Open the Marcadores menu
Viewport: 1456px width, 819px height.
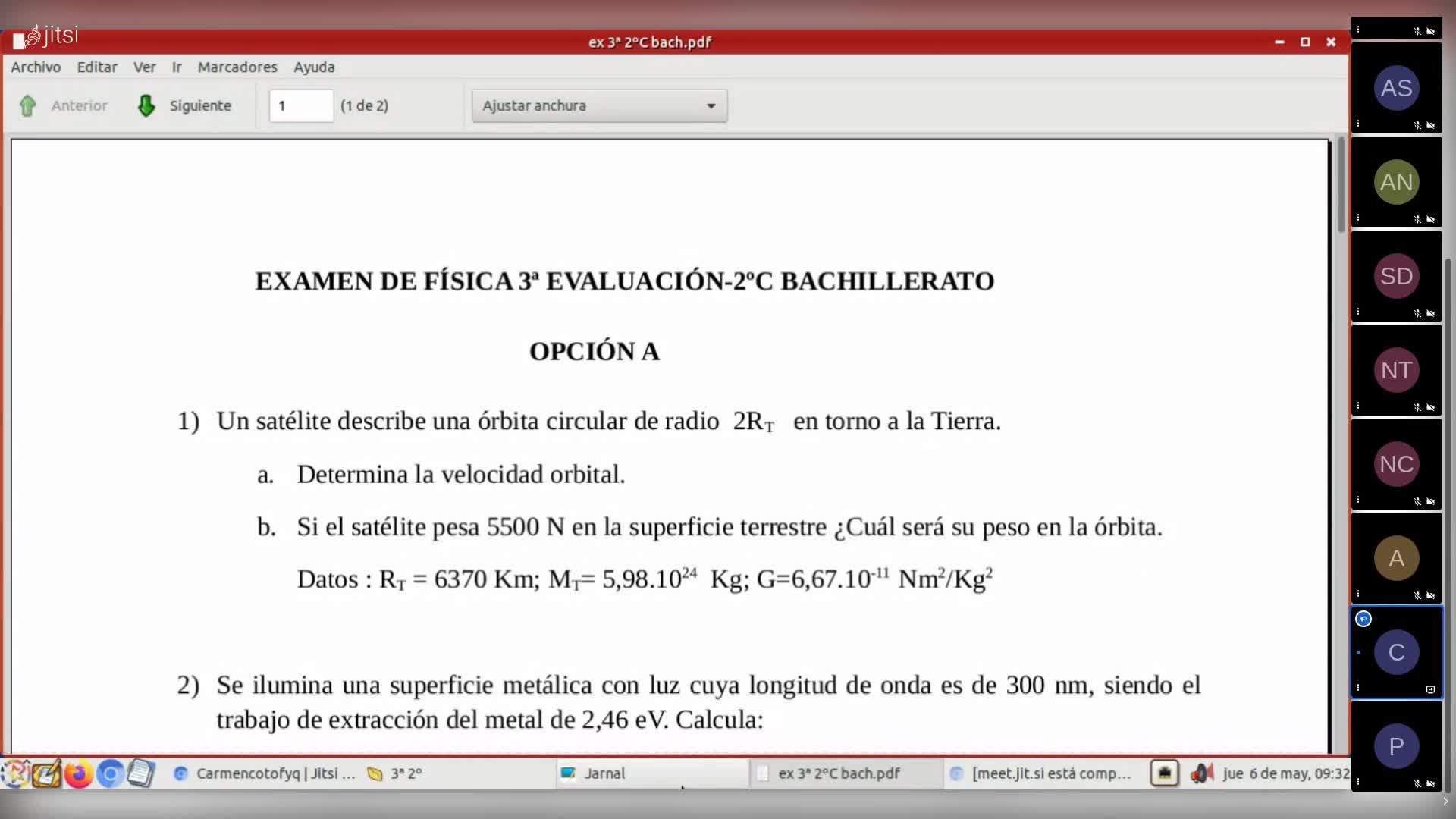point(237,67)
